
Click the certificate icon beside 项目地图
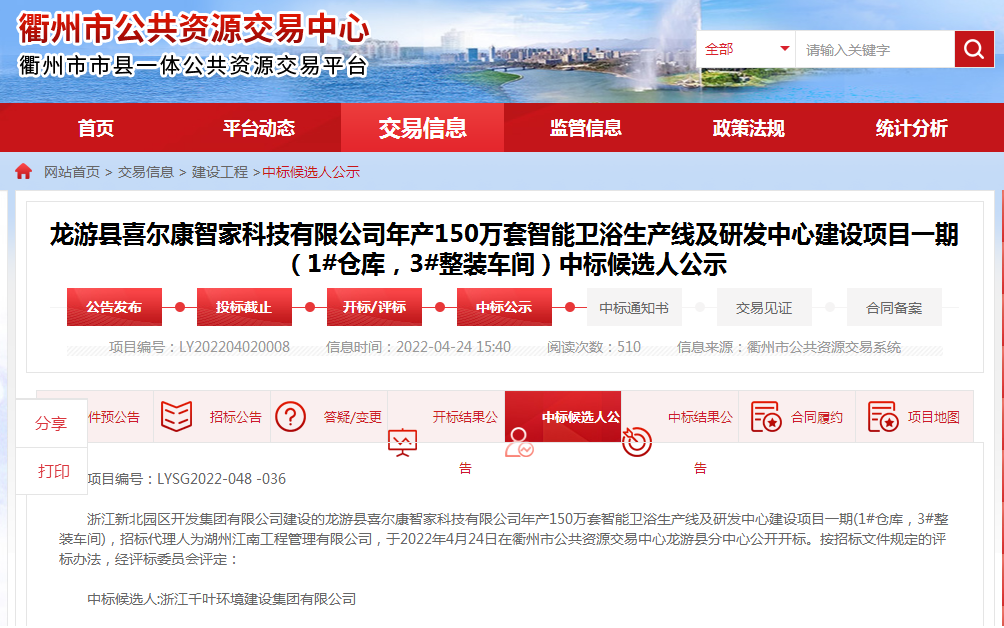[883, 416]
